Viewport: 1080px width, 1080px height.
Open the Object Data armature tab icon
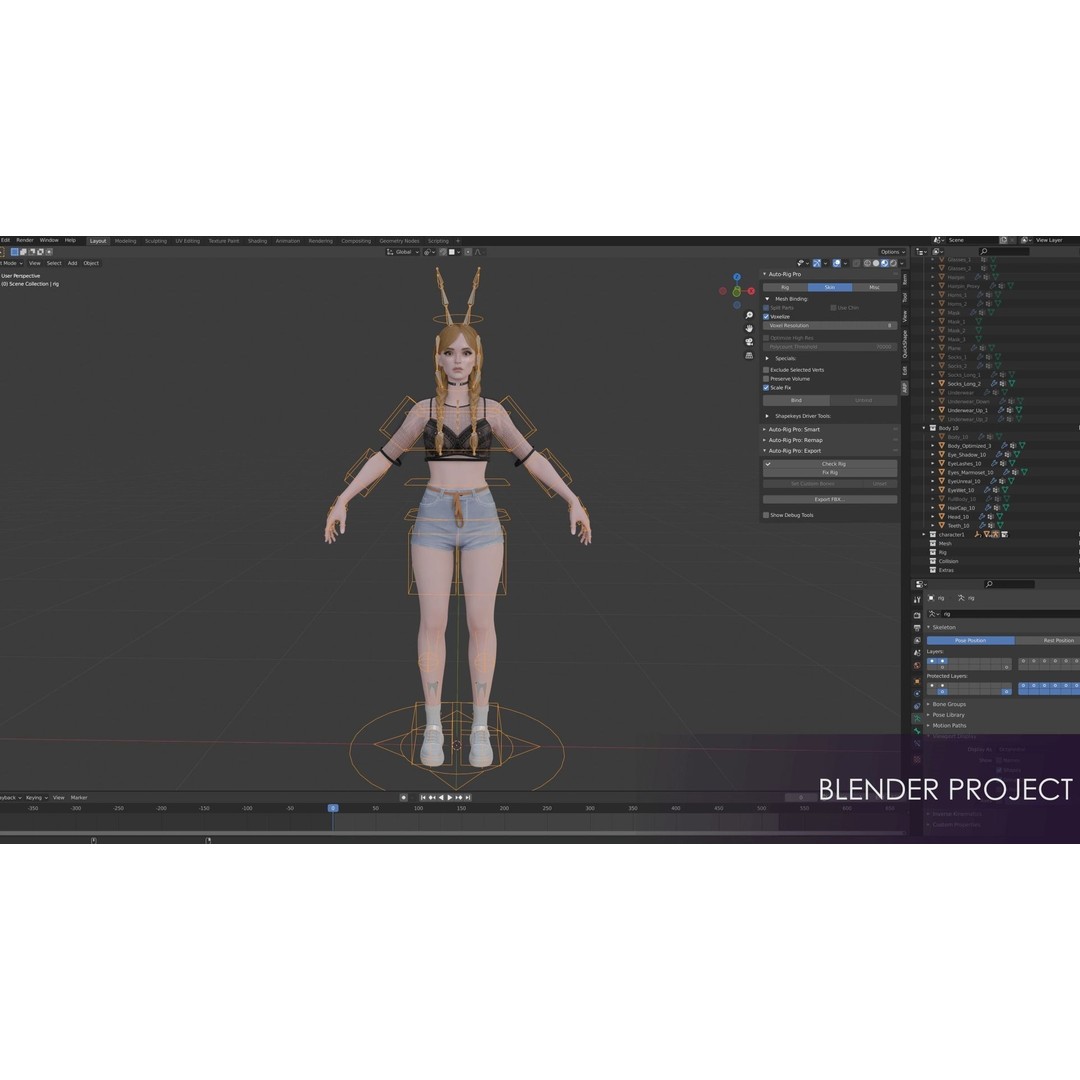pos(917,718)
